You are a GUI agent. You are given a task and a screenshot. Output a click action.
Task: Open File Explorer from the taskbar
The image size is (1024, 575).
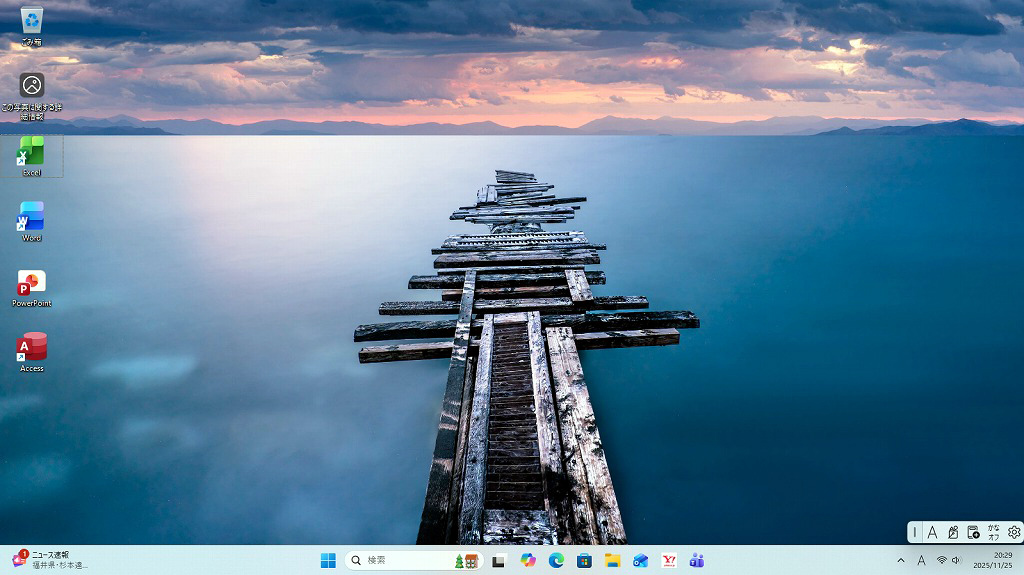[x=612, y=560]
